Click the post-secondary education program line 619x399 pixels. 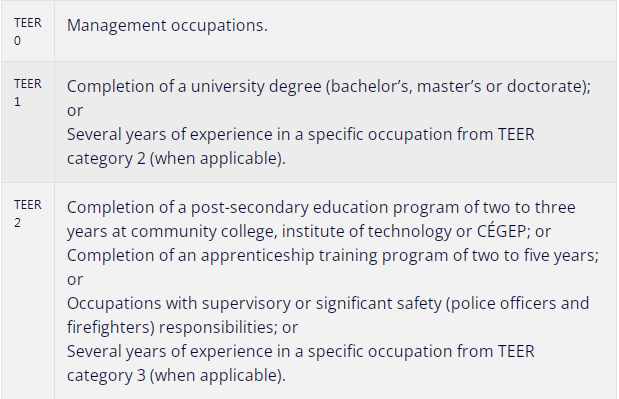pyautogui.click(x=321, y=208)
